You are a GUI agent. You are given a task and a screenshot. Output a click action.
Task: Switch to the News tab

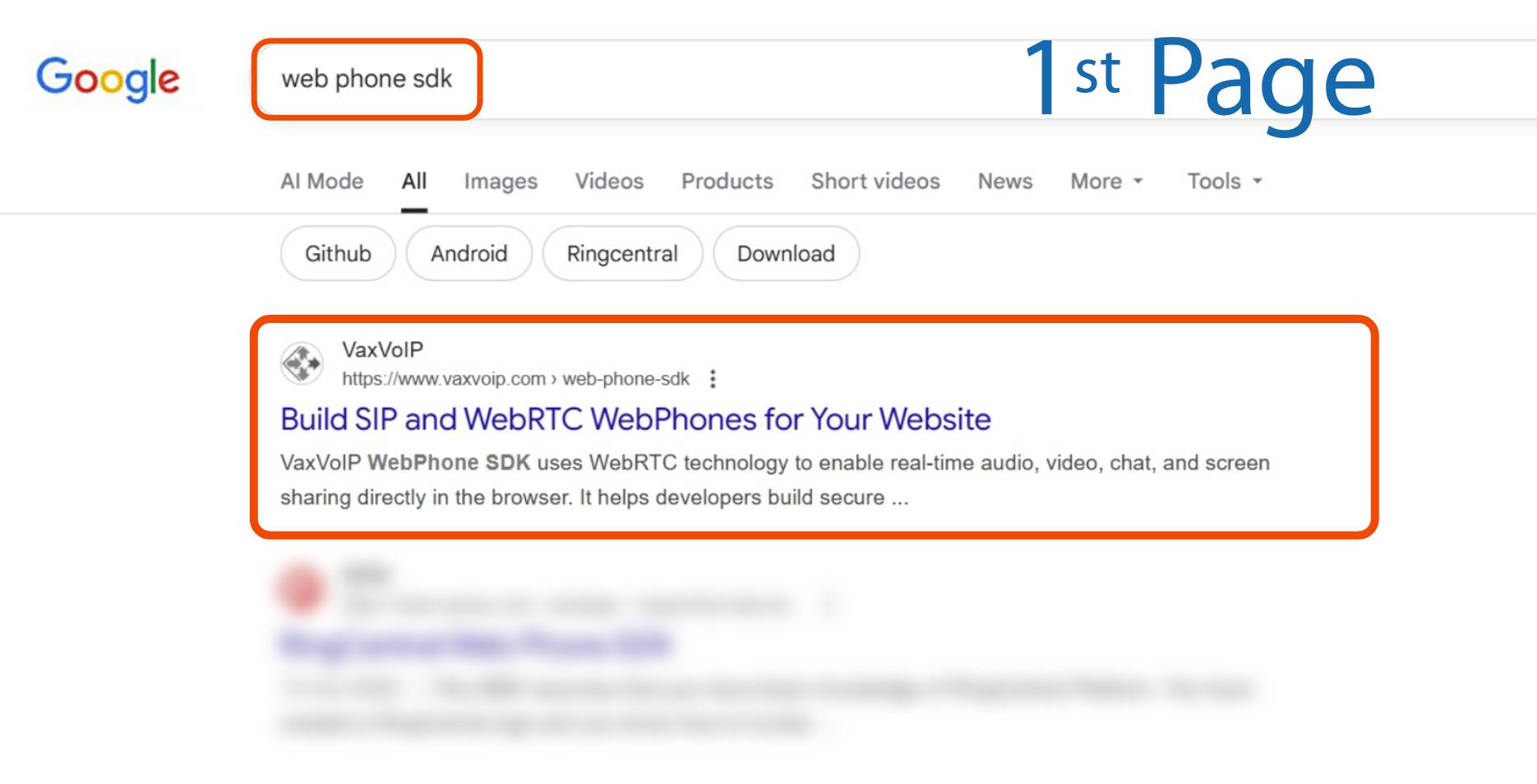click(x=1004, y=182)
